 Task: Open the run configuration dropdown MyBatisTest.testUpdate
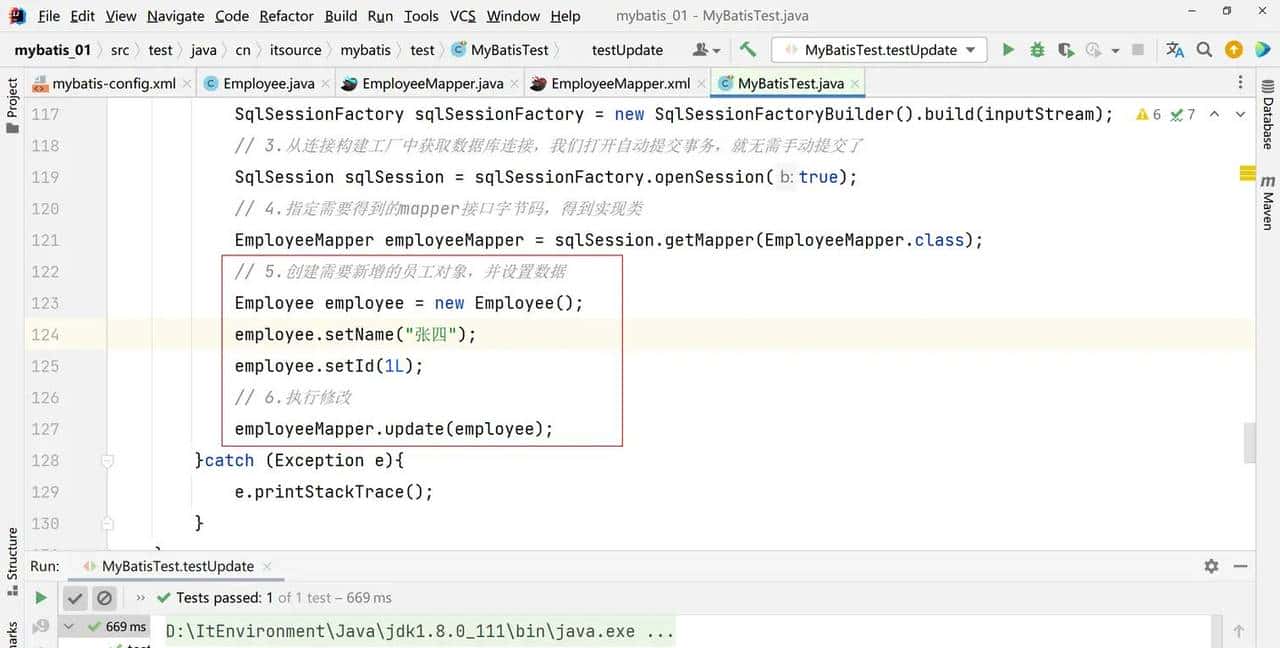[x=879, y=50]
